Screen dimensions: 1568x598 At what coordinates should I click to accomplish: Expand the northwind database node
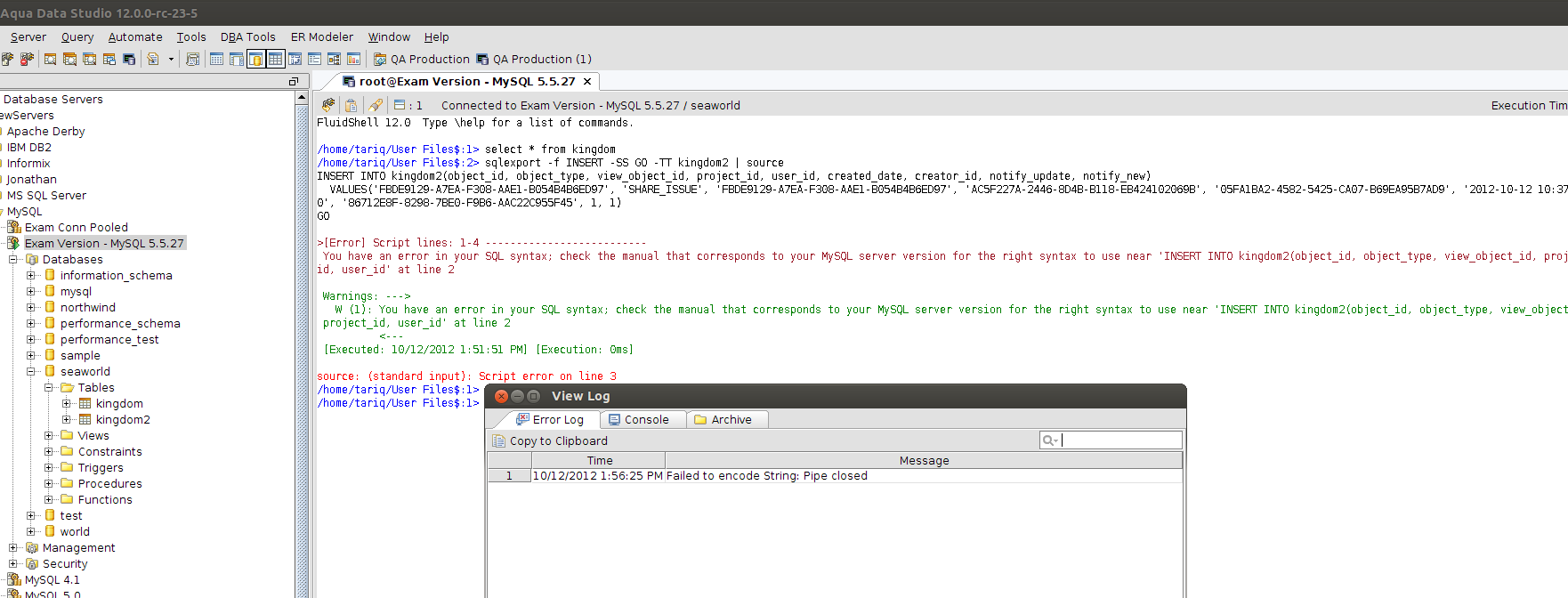31,307
